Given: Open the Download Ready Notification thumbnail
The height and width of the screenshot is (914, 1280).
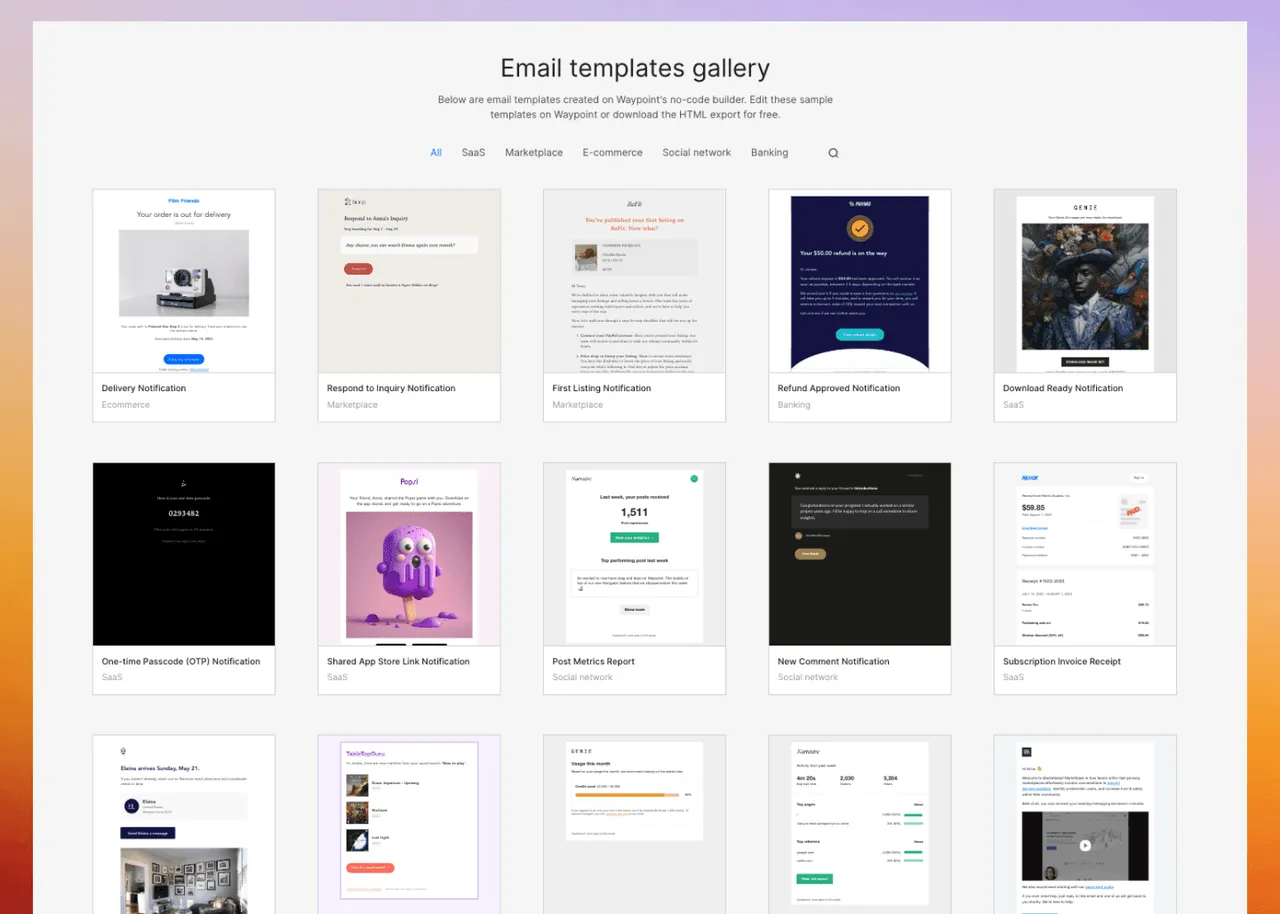Looking at the screenshot, I should tap(1085, 281).
